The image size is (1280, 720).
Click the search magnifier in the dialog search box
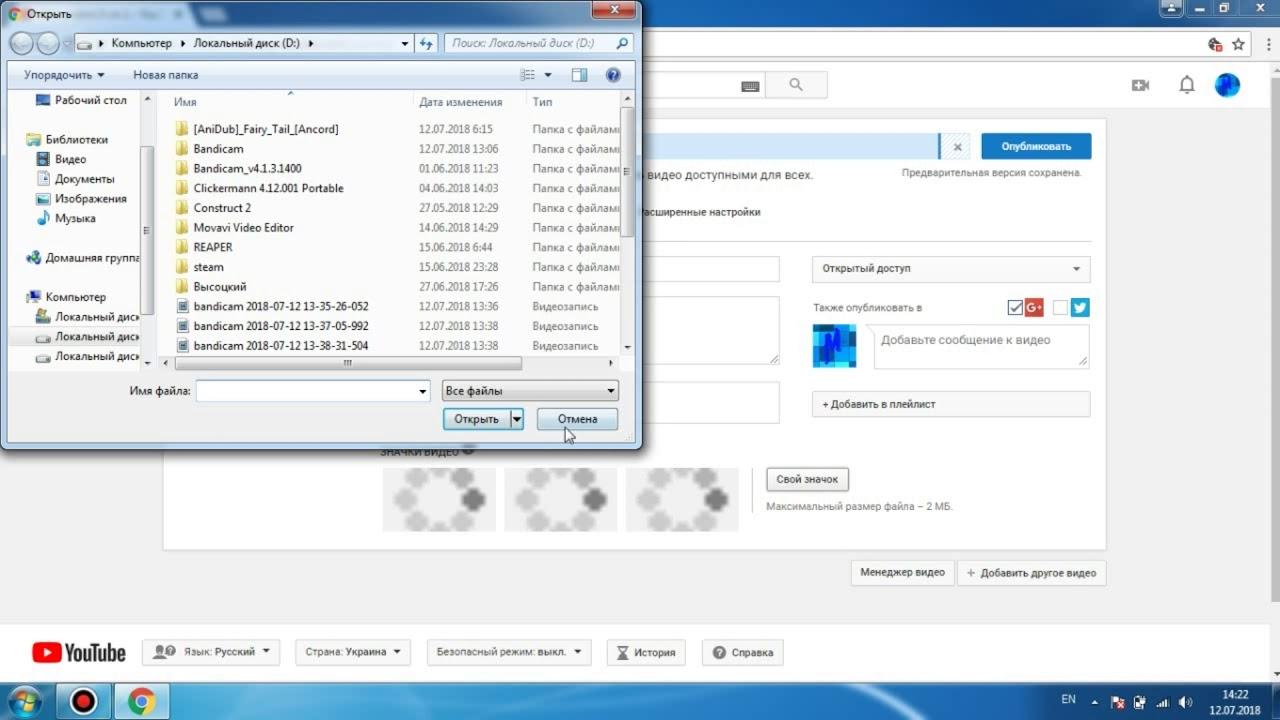tap(622, 43)
